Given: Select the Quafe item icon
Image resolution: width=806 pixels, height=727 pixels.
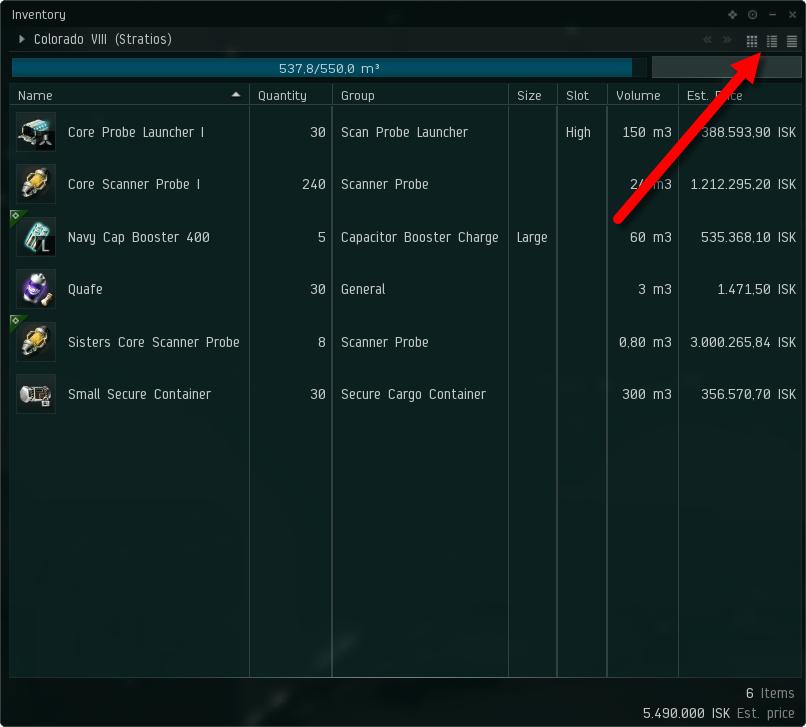Looking at the screenshot, I should [x=35, y=290].
